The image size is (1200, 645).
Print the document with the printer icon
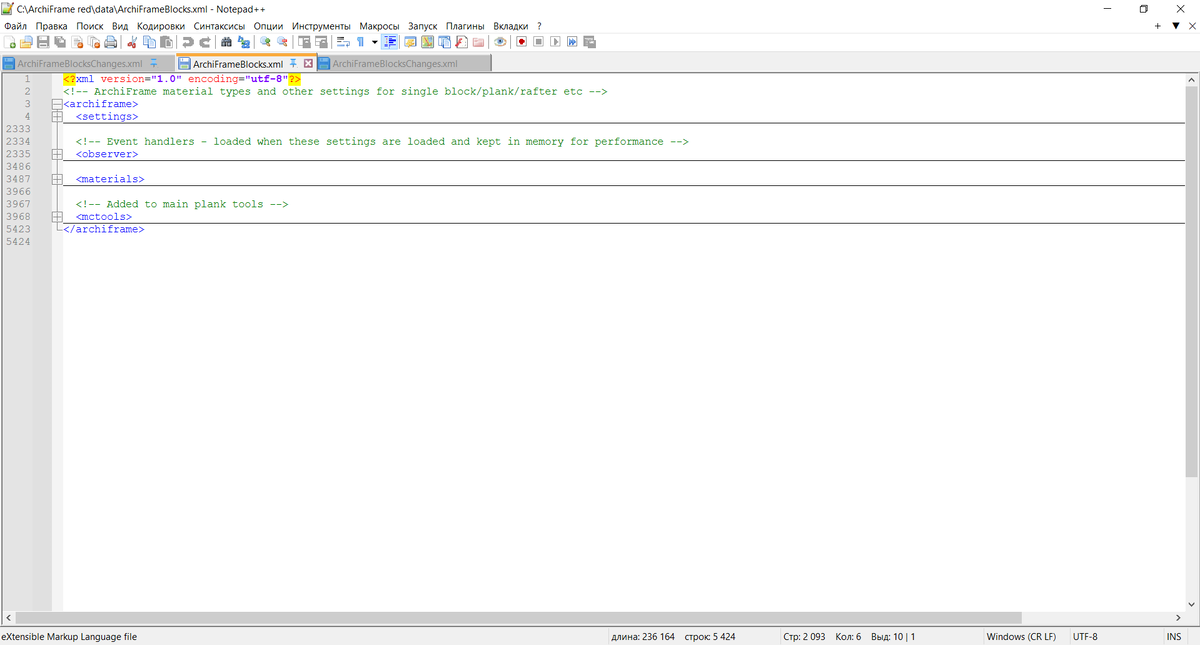(111, 42)
